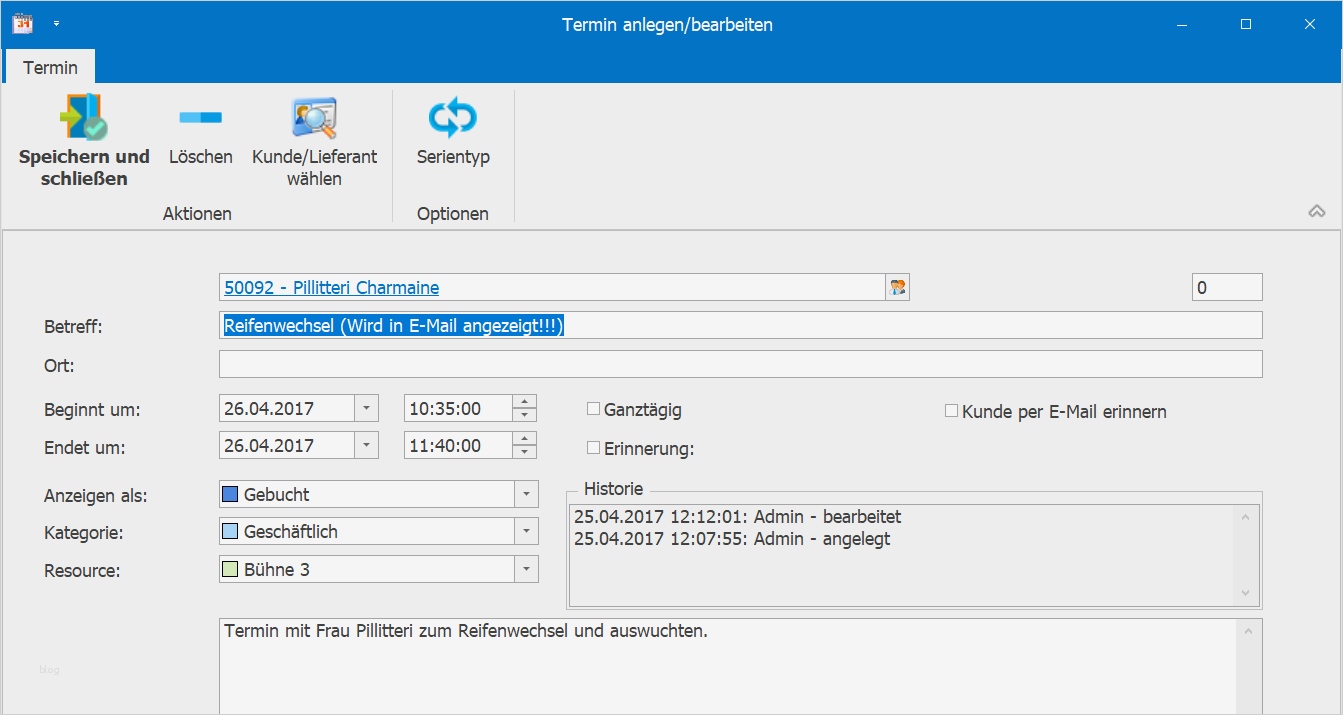
Task: Collapse the ribbon using the chevron
Action: point(1317,210)
